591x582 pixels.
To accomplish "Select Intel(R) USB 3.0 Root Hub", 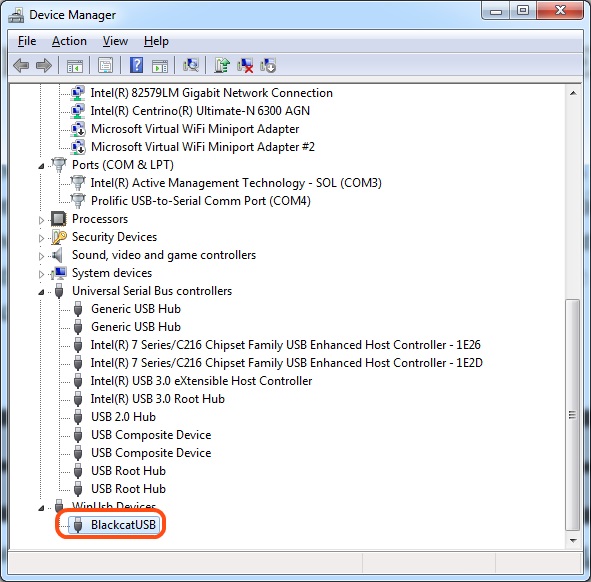I will [x=158, y=399].
